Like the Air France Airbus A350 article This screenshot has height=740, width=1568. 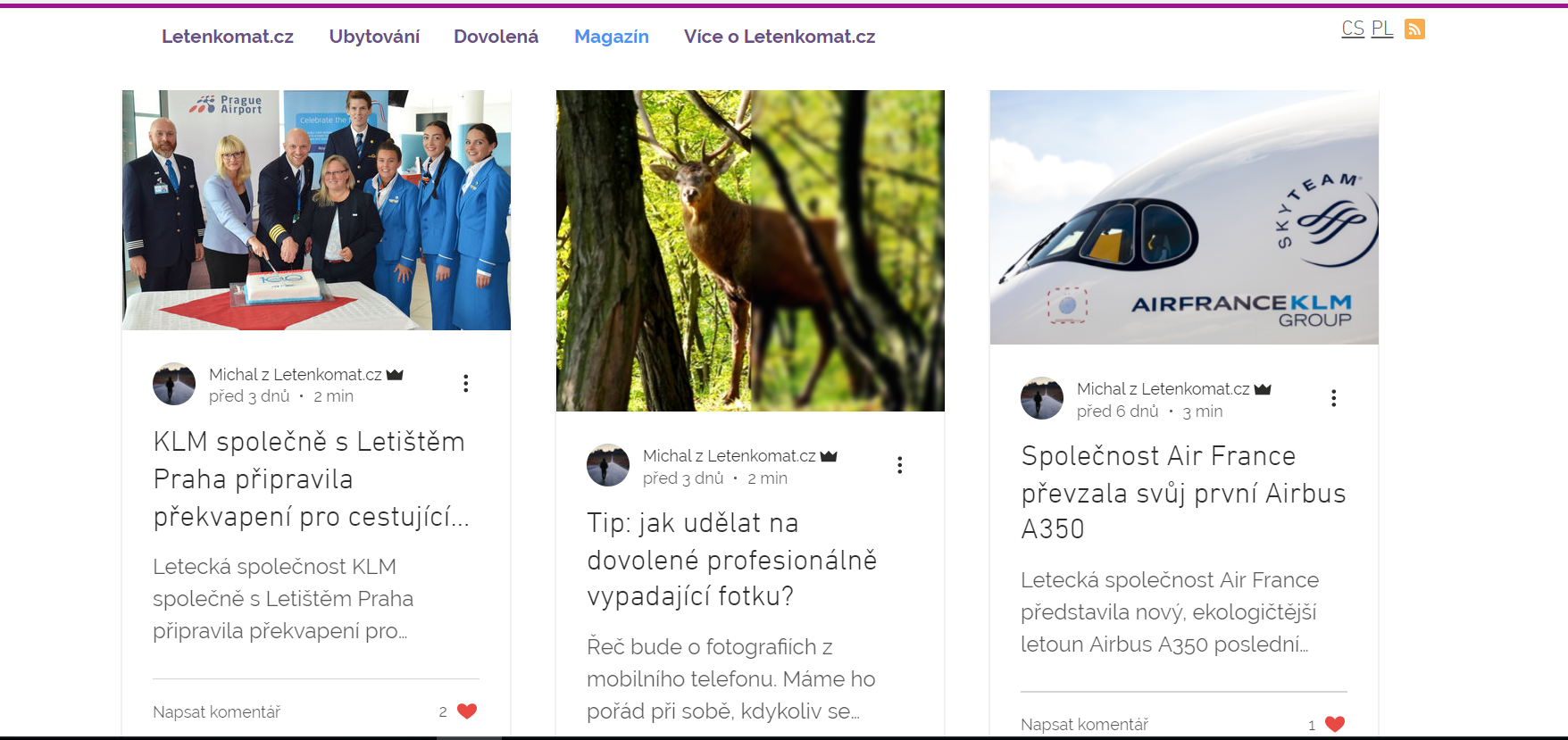click(x=1335, y=724)
